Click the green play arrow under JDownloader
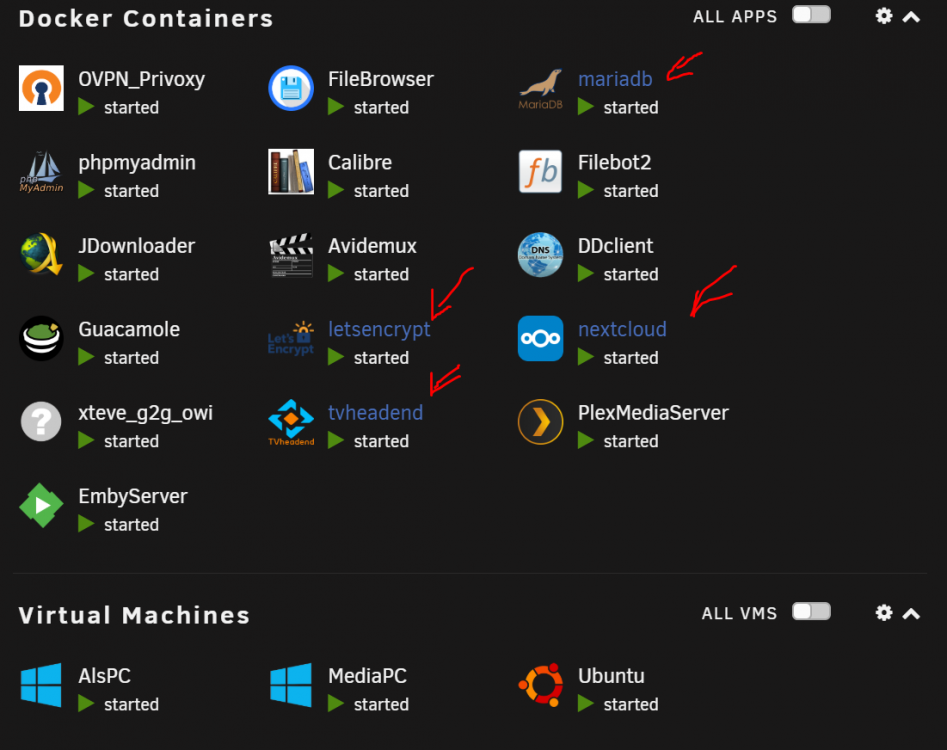Screen dimensions: 947x750 86,274
